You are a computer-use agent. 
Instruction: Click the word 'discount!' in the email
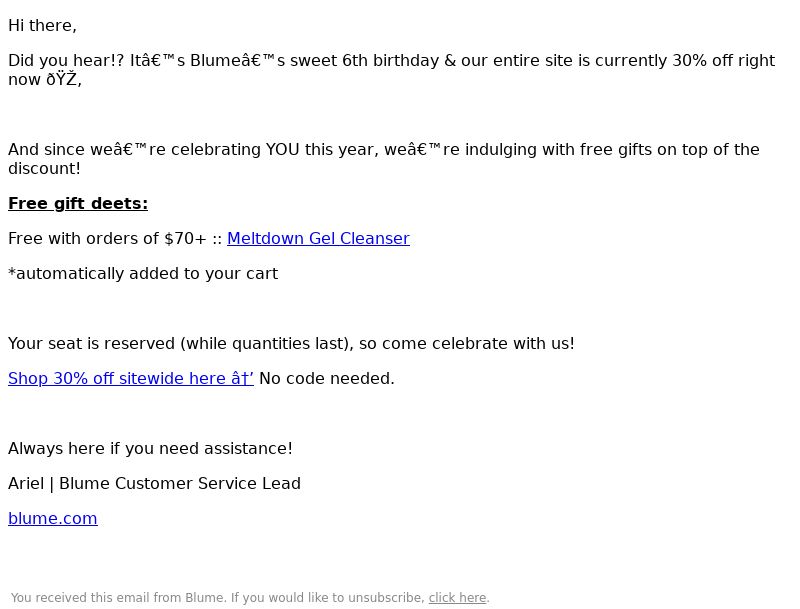pos(44,168)
